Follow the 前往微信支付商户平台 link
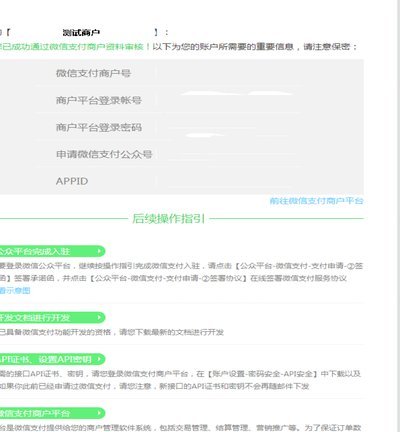Image resolution: width=400 pixels, height=432 pixels. (316, 201)
